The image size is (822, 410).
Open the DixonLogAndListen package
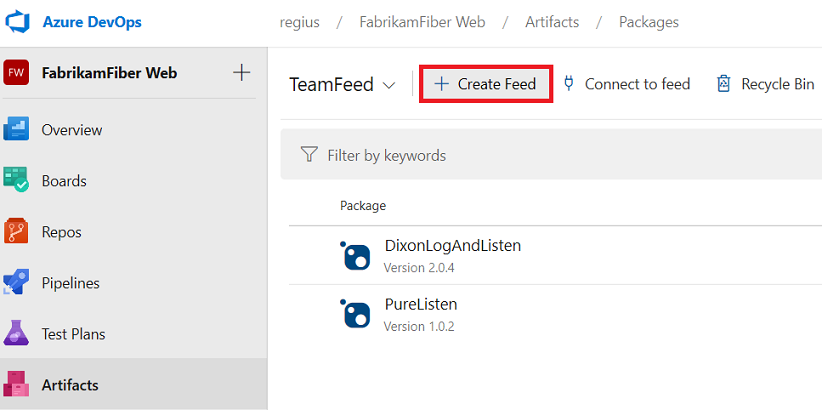[x=452, y=246]
